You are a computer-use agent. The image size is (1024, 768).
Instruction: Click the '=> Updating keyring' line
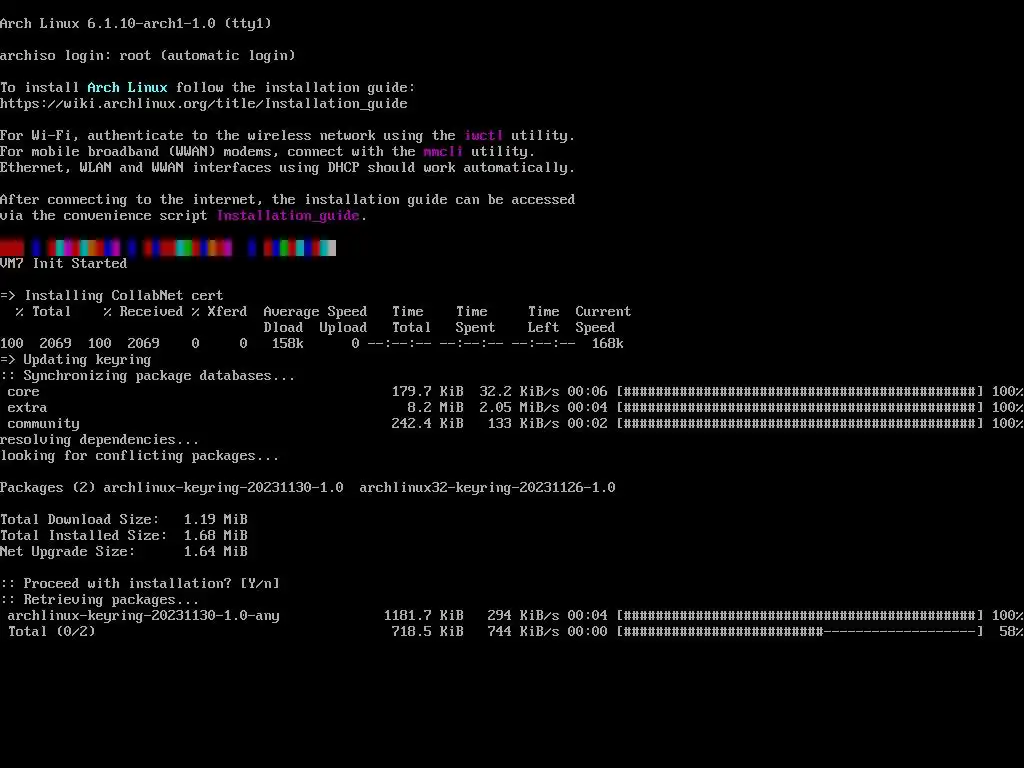pyautogui.click(x=76, y=360)
